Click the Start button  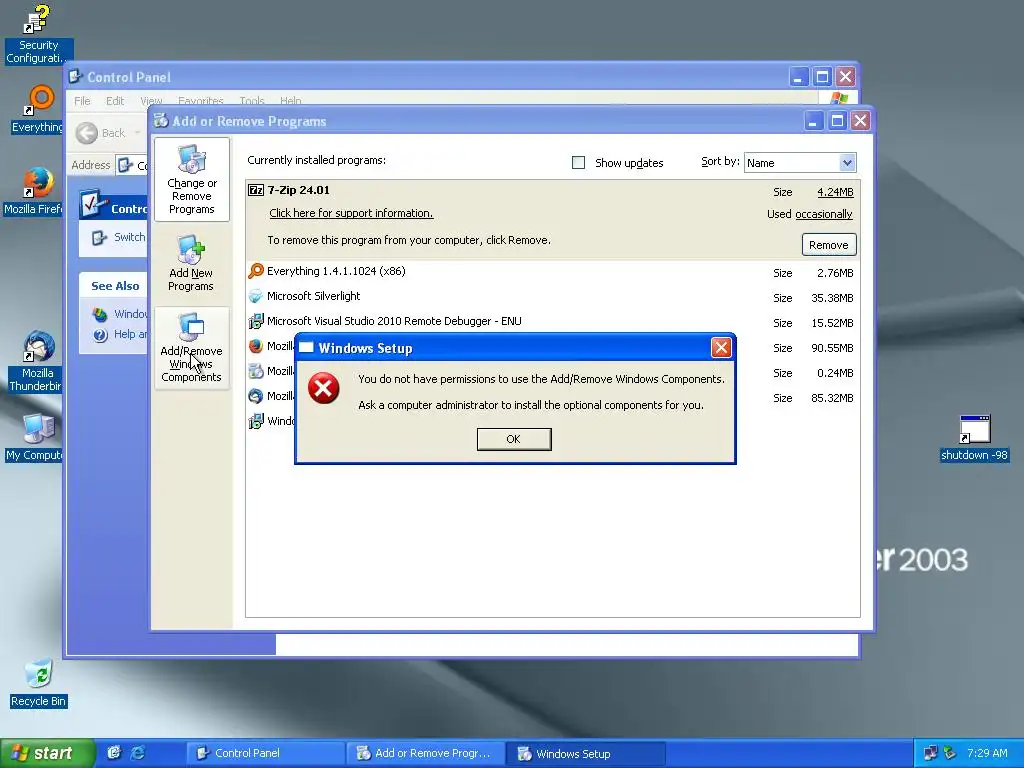pyautogui.click(x=47, y=753)
